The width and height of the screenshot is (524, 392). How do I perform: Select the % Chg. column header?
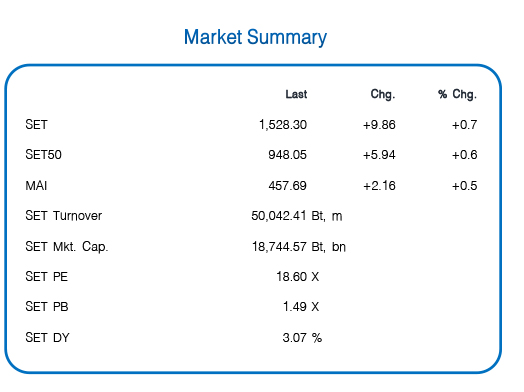click(457, 95)
